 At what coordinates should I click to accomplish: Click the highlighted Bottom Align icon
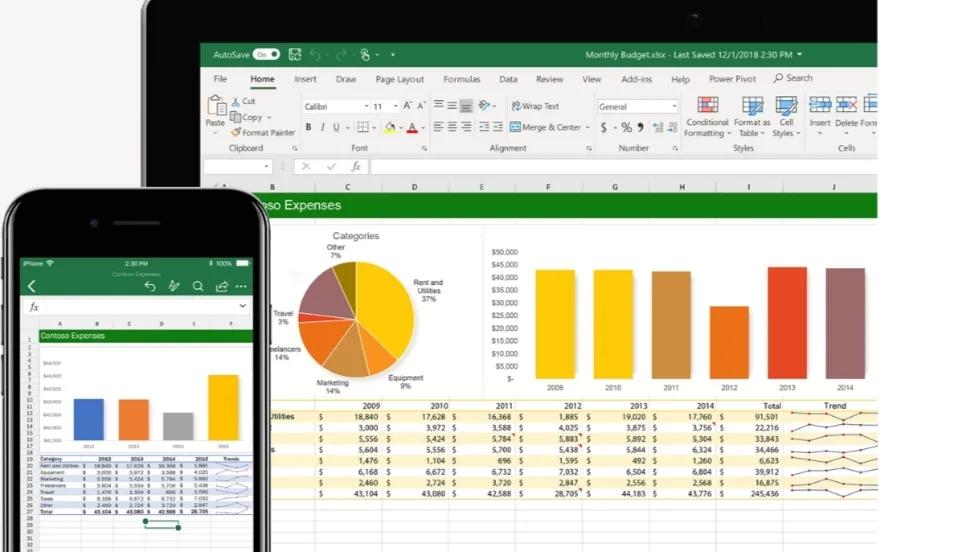(x=466, y=106)
